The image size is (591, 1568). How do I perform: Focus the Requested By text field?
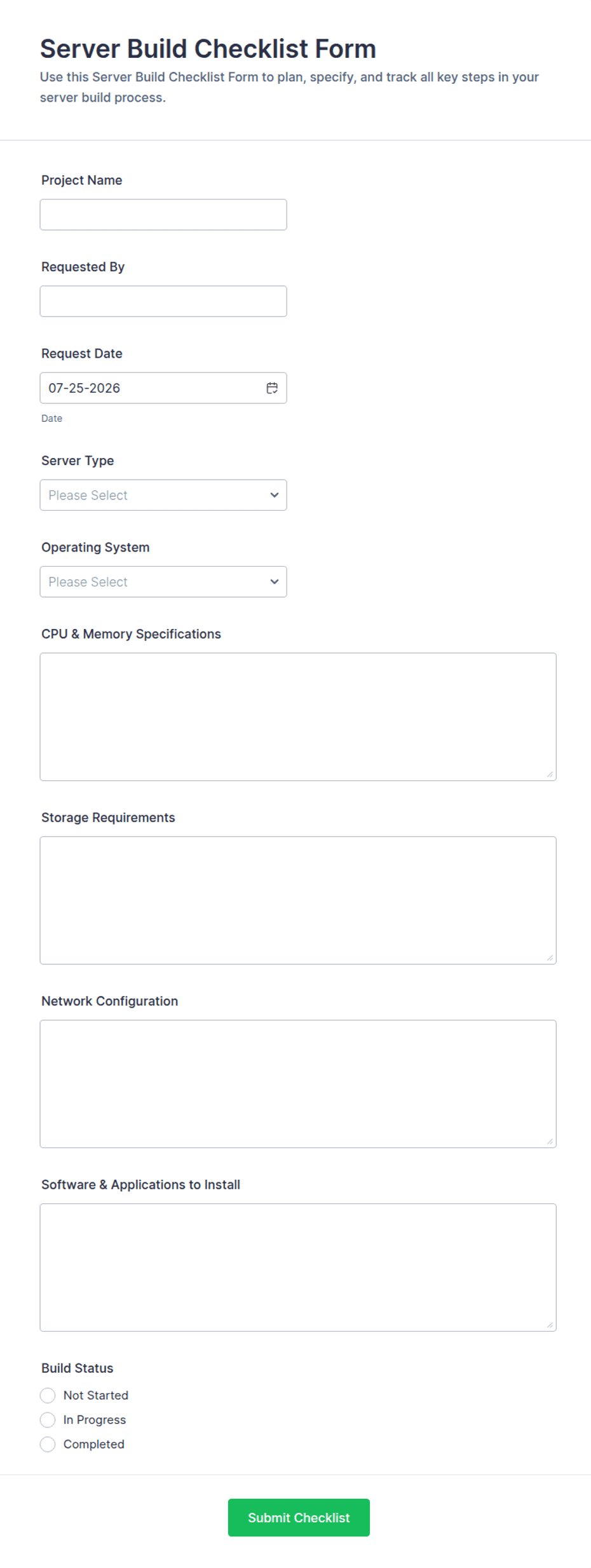tap(163, 301)
